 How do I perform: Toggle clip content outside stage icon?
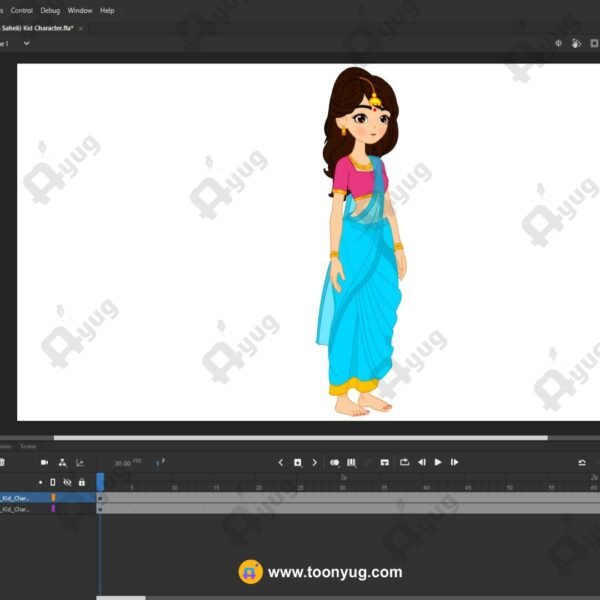(594, 43)
